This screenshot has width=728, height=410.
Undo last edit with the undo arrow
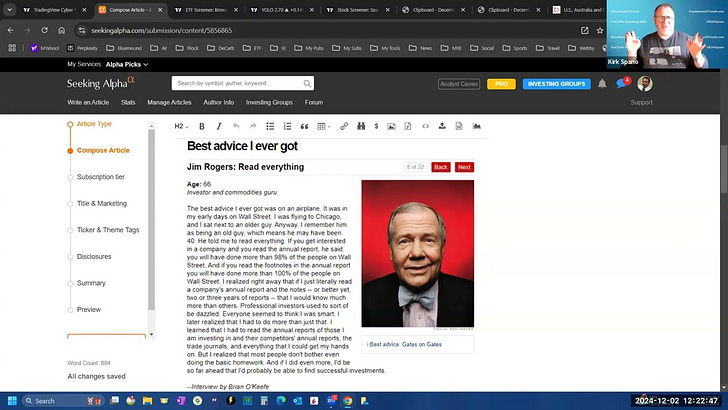click(236, 126)
